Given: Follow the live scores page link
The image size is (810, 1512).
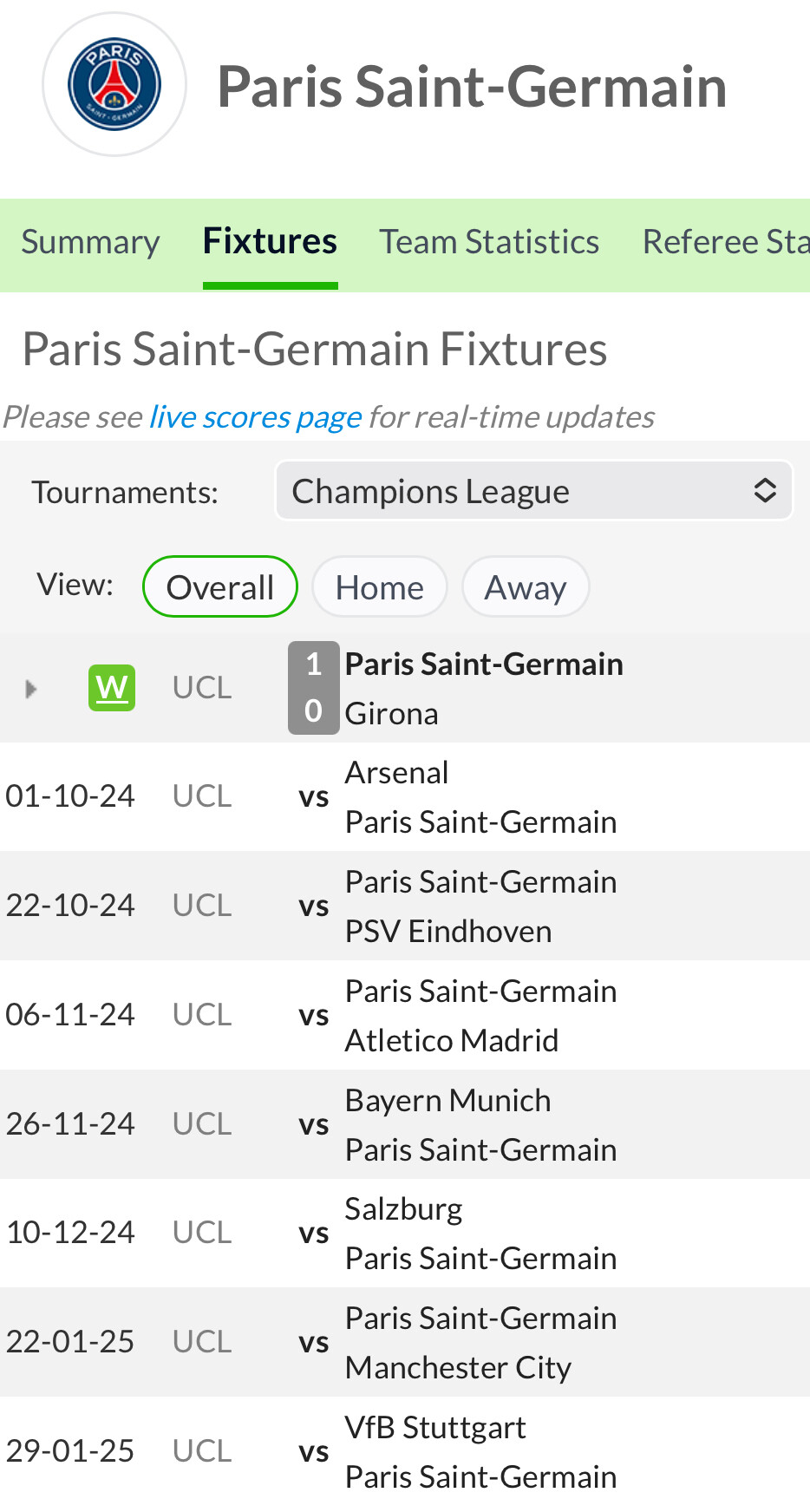Looking at the screenshot, I should (255, 417).
